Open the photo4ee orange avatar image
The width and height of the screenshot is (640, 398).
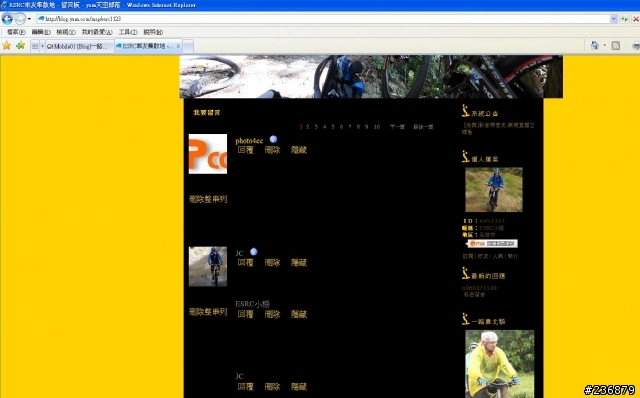(208, 154)
